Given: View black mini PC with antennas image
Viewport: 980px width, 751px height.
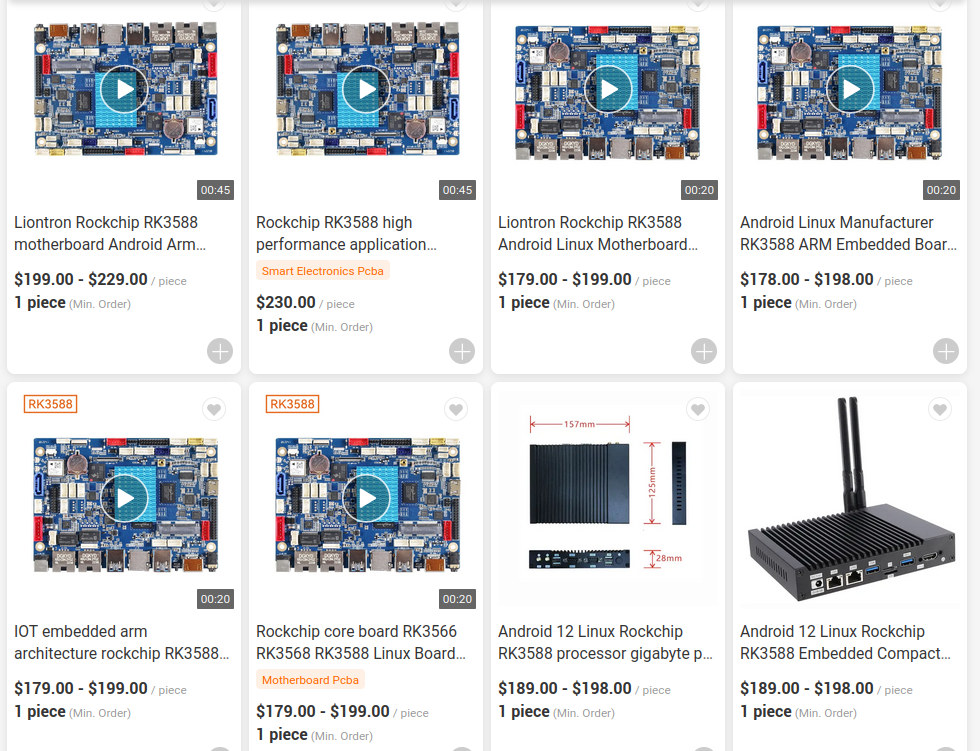Looking at the screenshot, I should click(850, 499).
